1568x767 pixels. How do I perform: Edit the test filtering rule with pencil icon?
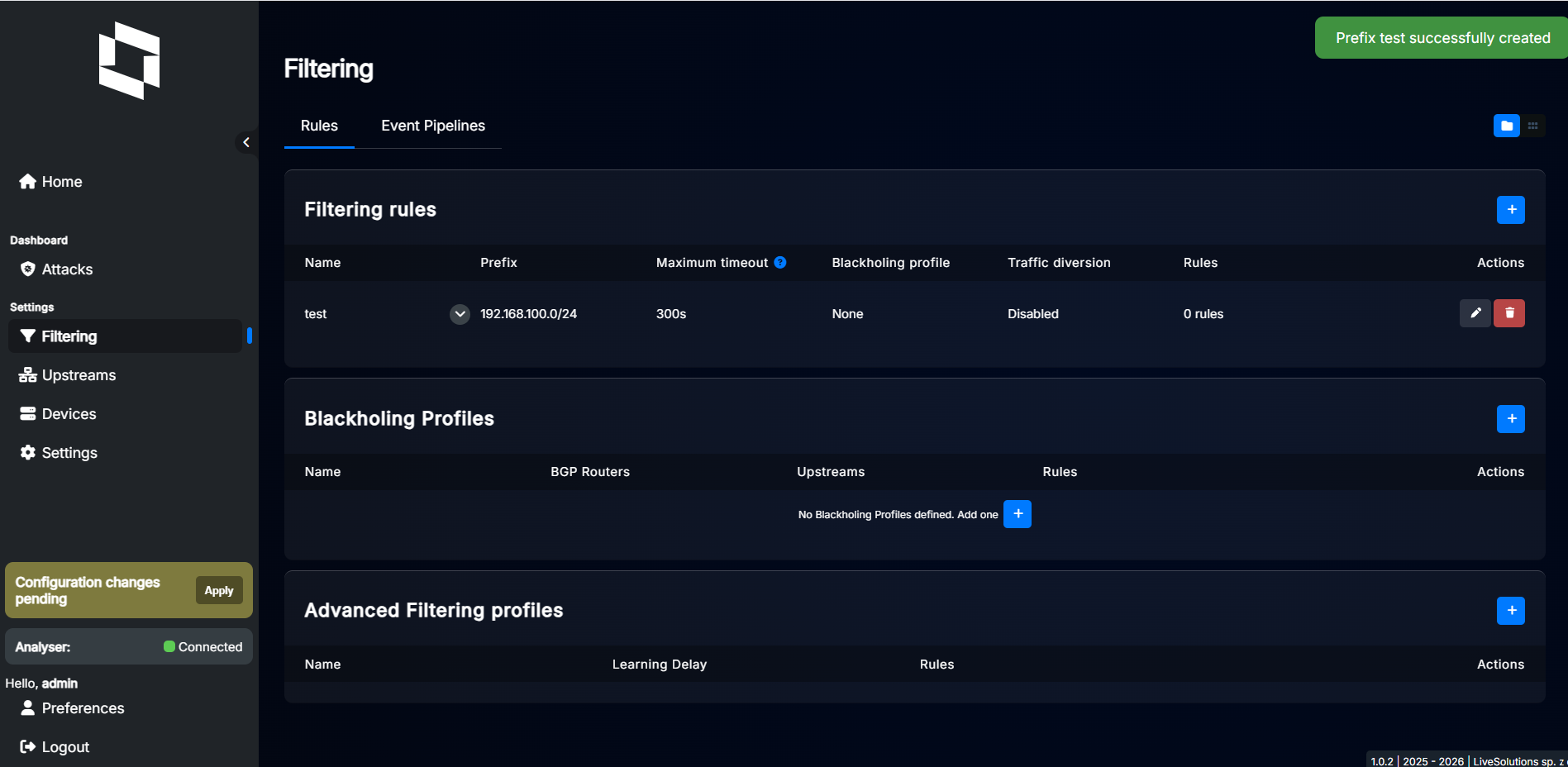click(1475, 313)
